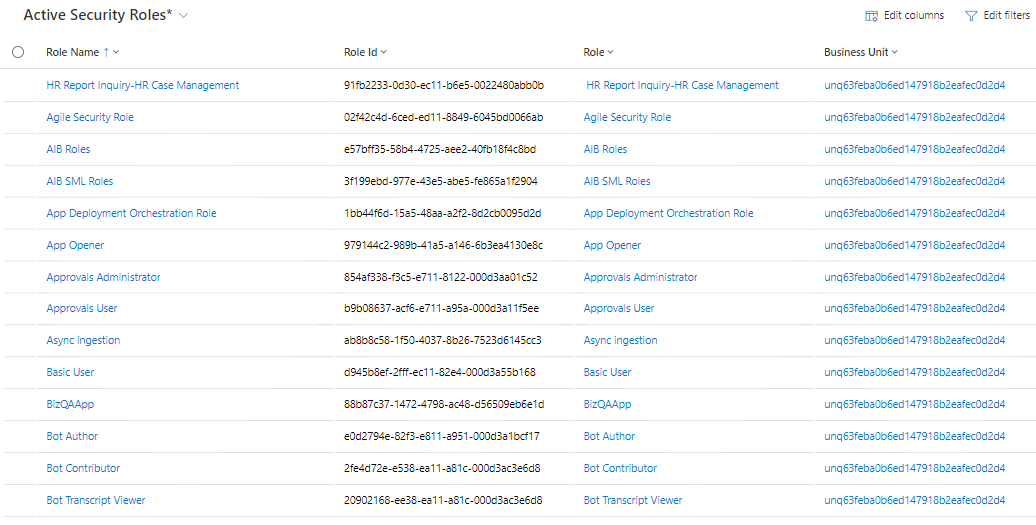Open the Role Id column dropdown
The width and height of the screenshot is (1036, 525).
384,52
